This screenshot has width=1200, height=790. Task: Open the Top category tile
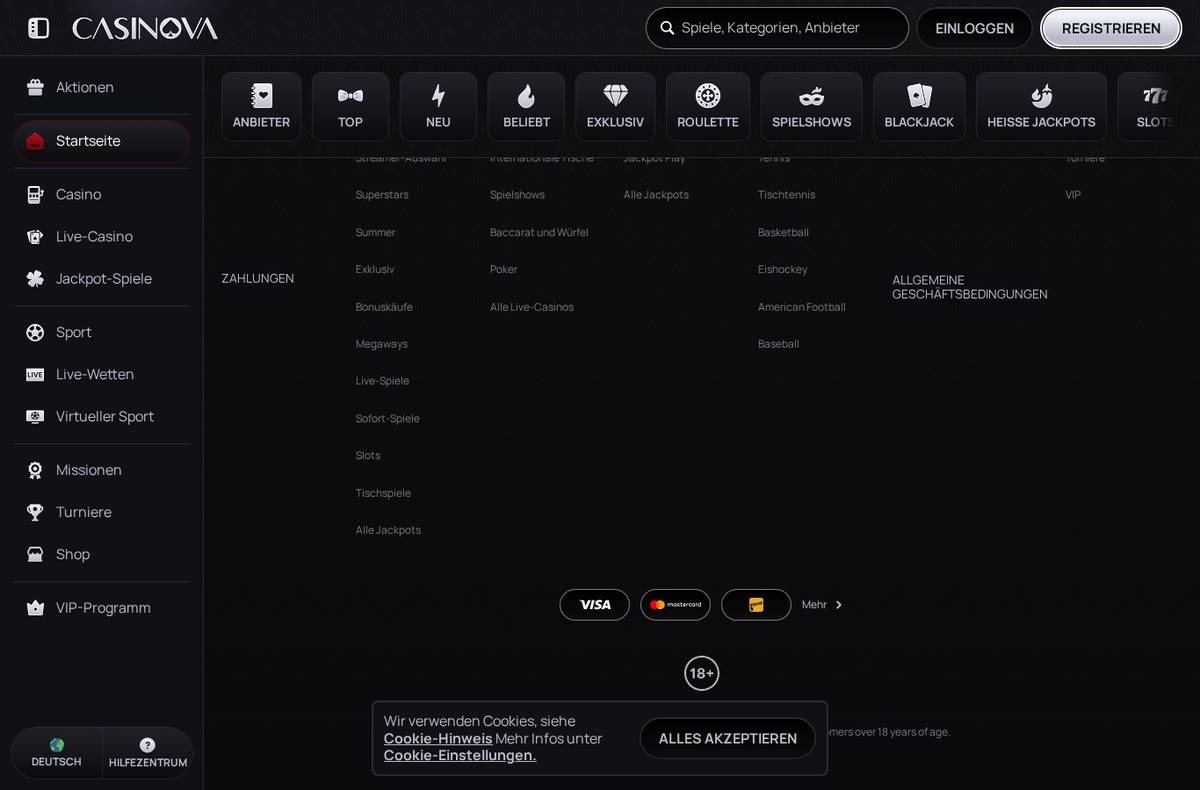click(350, 106)
